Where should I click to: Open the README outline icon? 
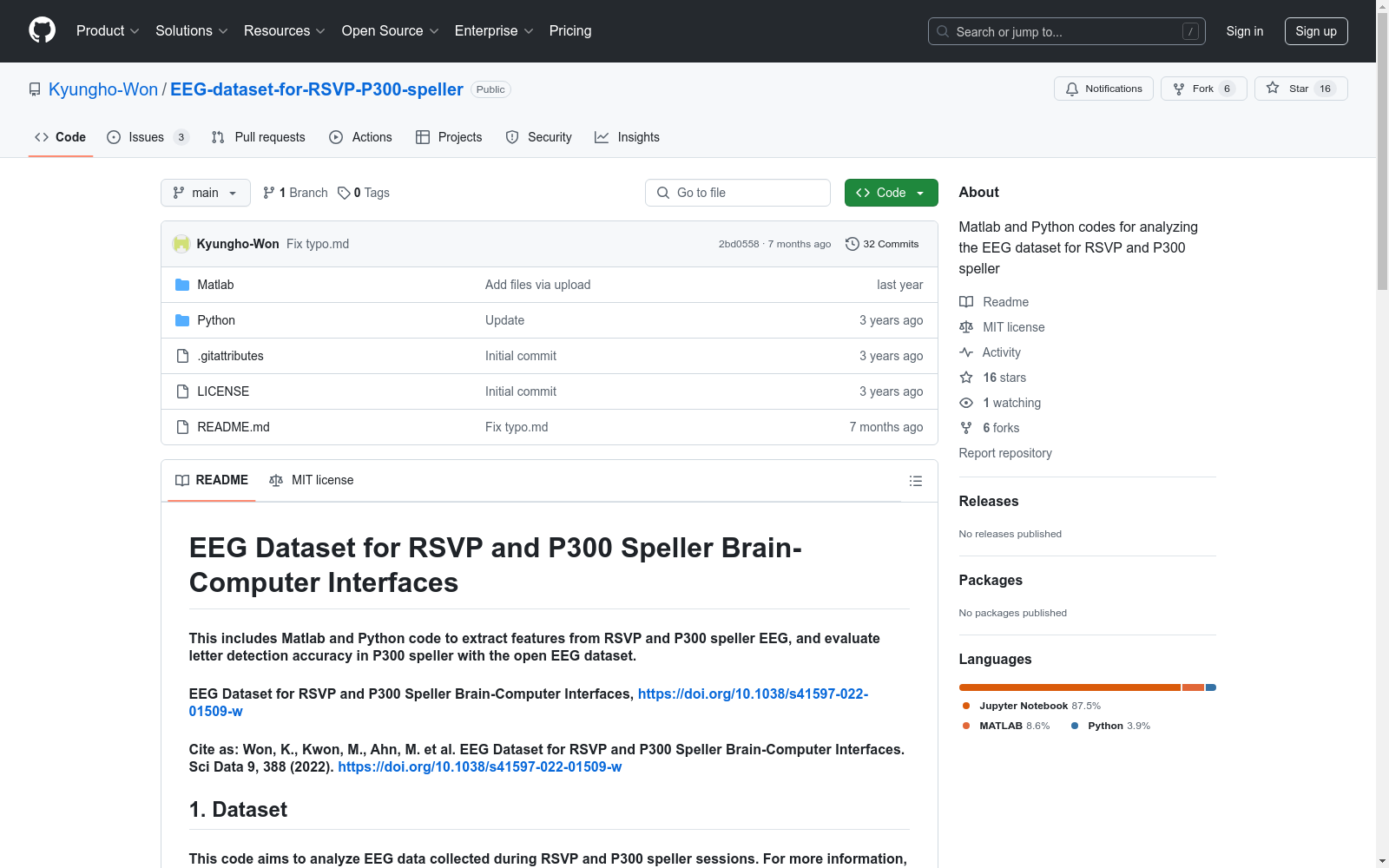pyautogui.click(x=915, y=481)
